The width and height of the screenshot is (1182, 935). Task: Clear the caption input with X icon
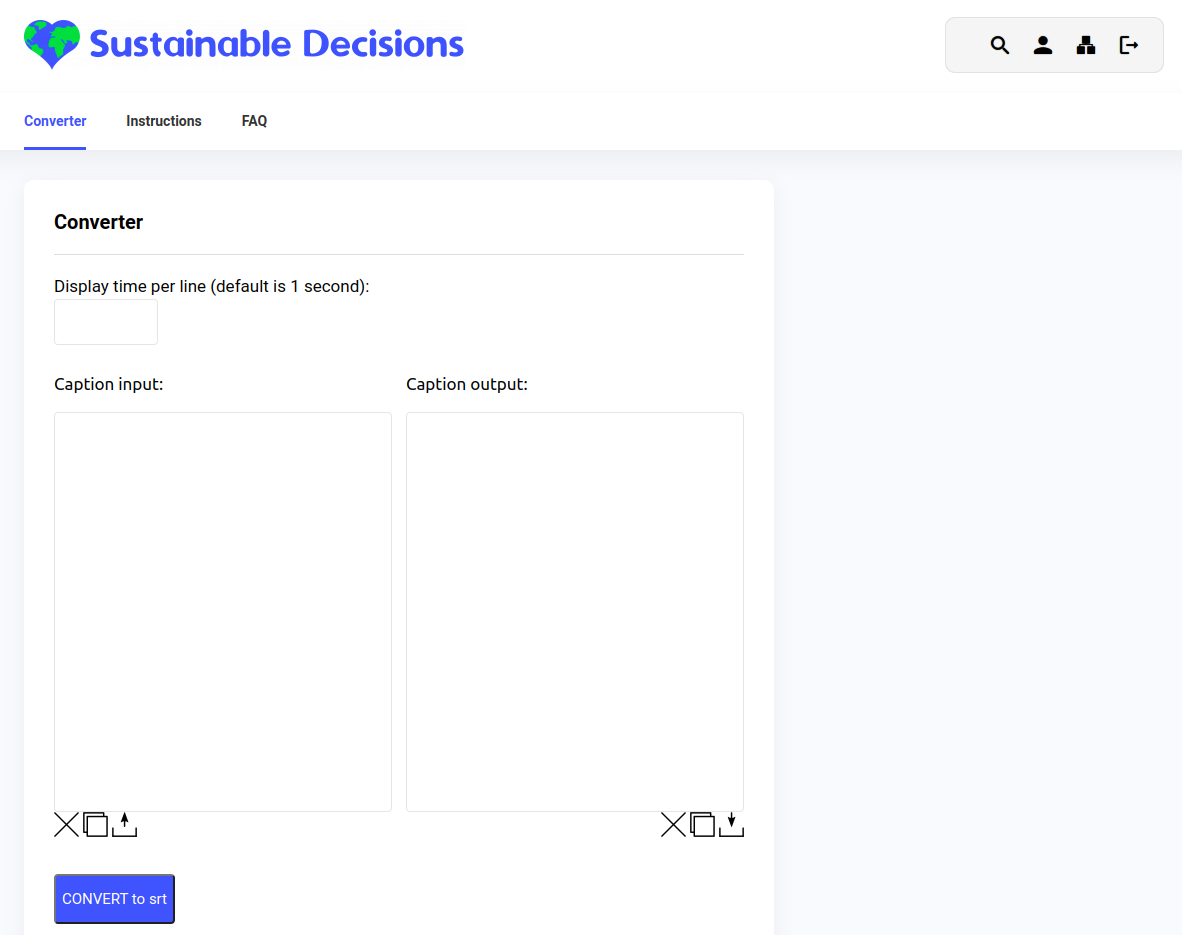coord(66,825)
